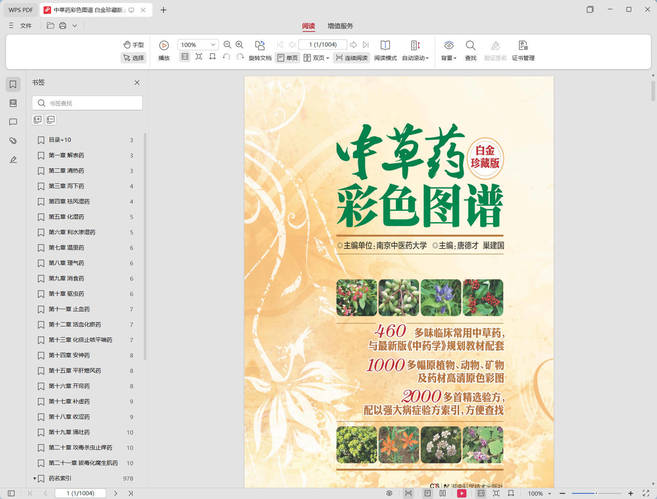The width and height of the screenshot is (657, 499).
Task: Toggle Continuous reading (连续阅读) mode
Action: 350,58
